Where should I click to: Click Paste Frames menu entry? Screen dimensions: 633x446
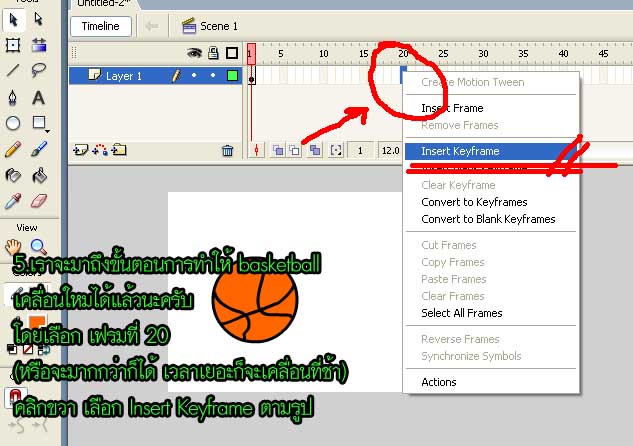point(491,279)
